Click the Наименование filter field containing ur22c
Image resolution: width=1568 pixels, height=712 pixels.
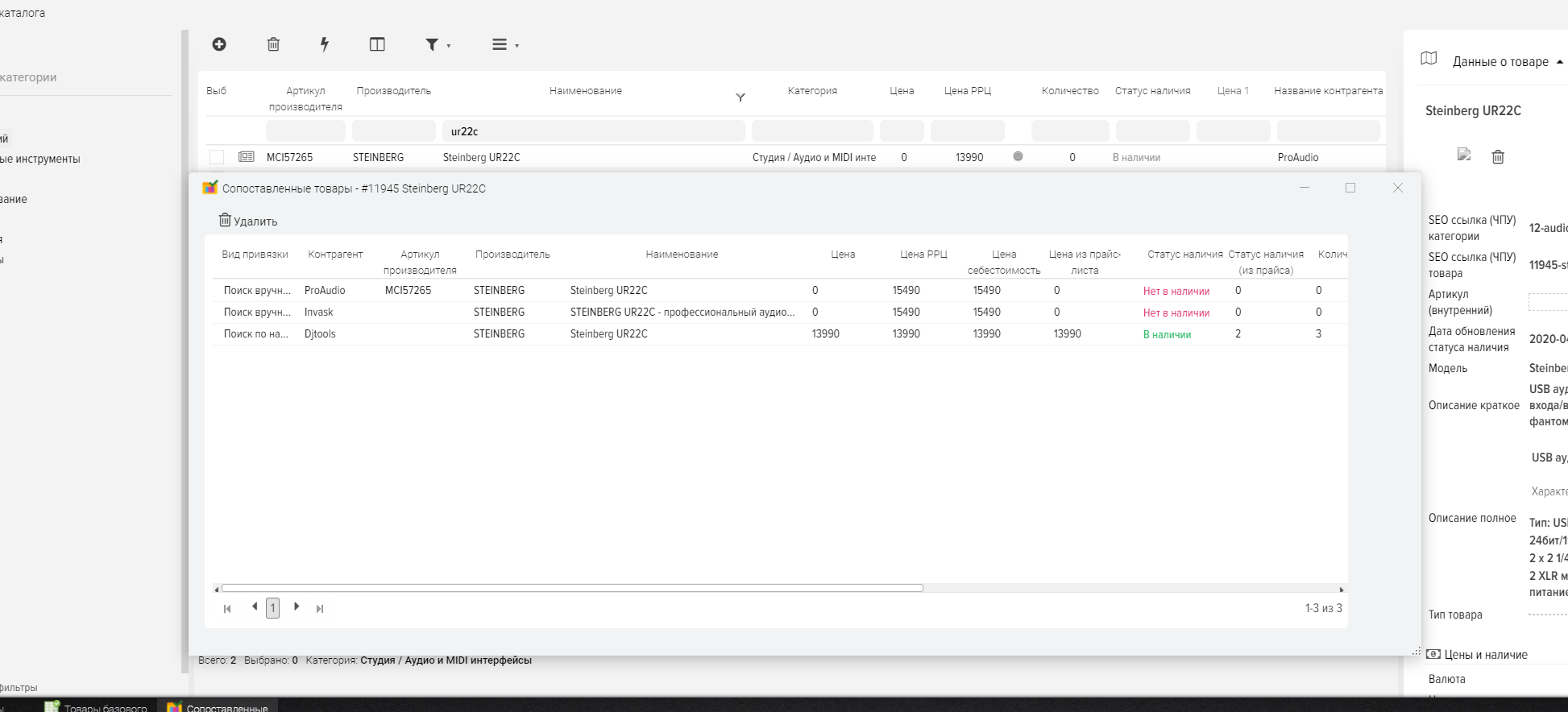(593, 131)
